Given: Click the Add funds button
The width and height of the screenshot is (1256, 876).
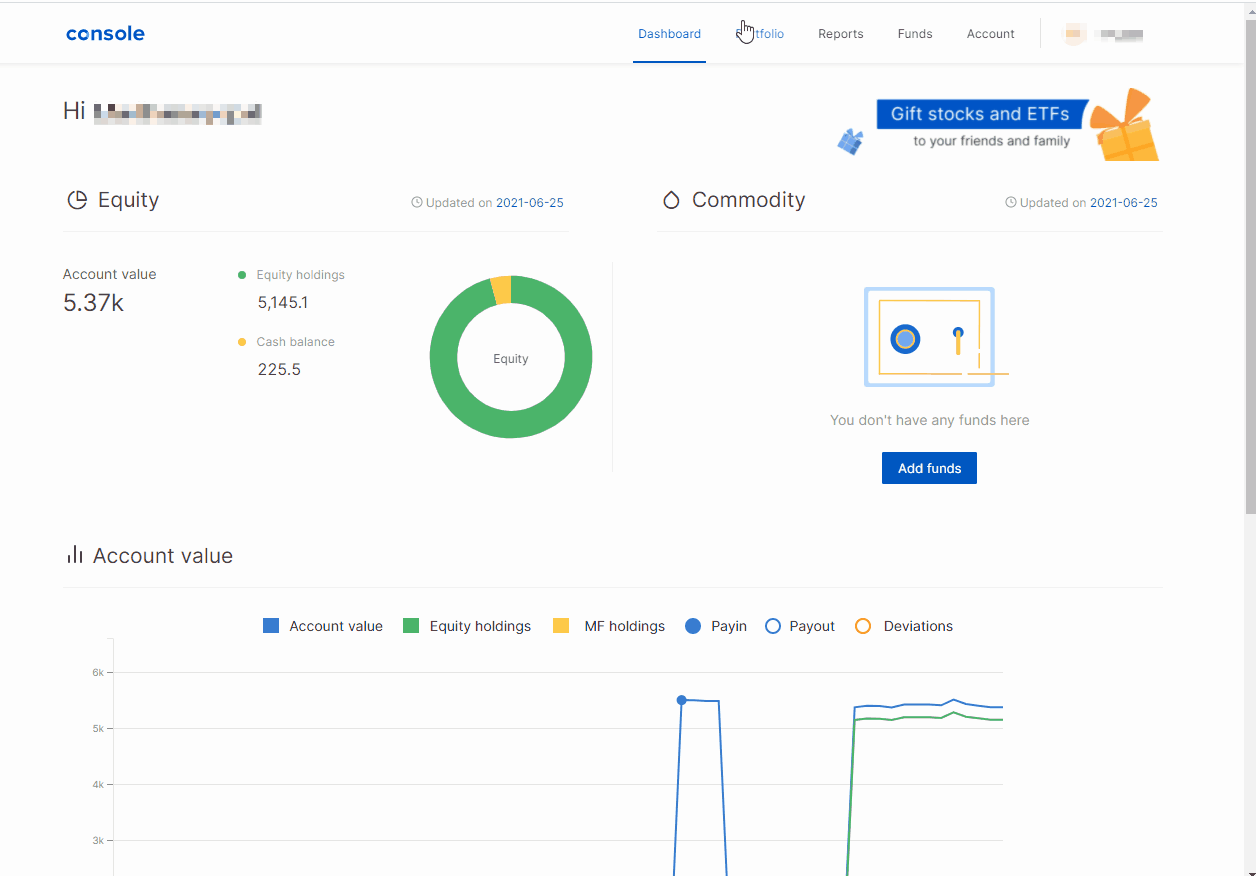Looking at the screenshot, I should click(929, 468).
